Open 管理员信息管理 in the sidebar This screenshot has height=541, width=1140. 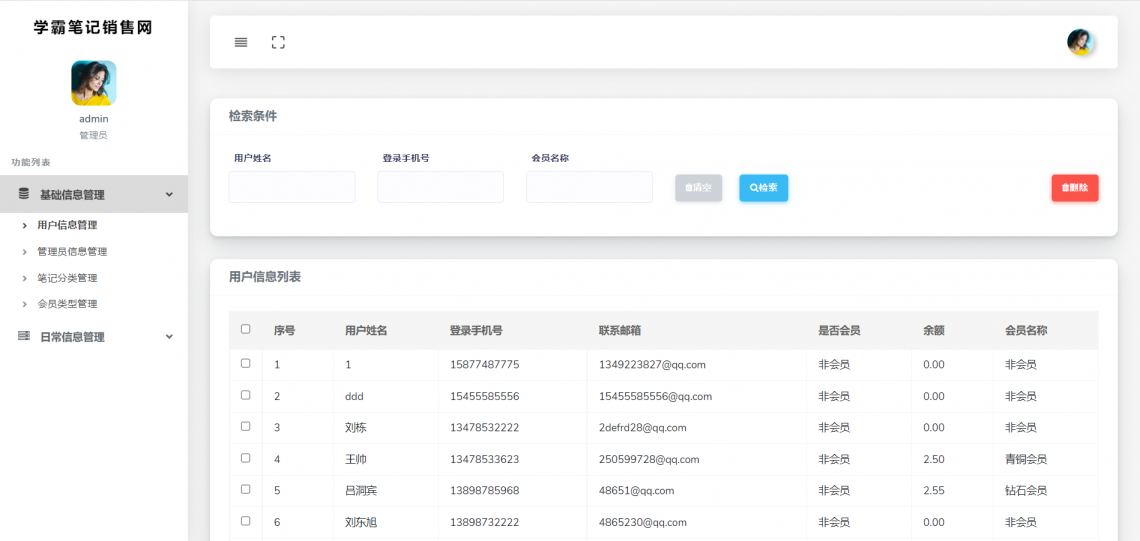72,252
